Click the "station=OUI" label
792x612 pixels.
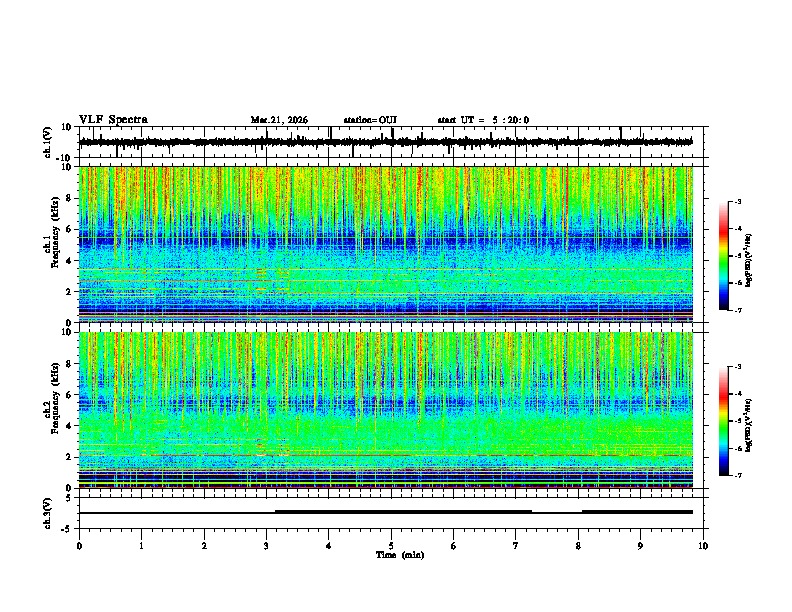[x=370, y=120]
